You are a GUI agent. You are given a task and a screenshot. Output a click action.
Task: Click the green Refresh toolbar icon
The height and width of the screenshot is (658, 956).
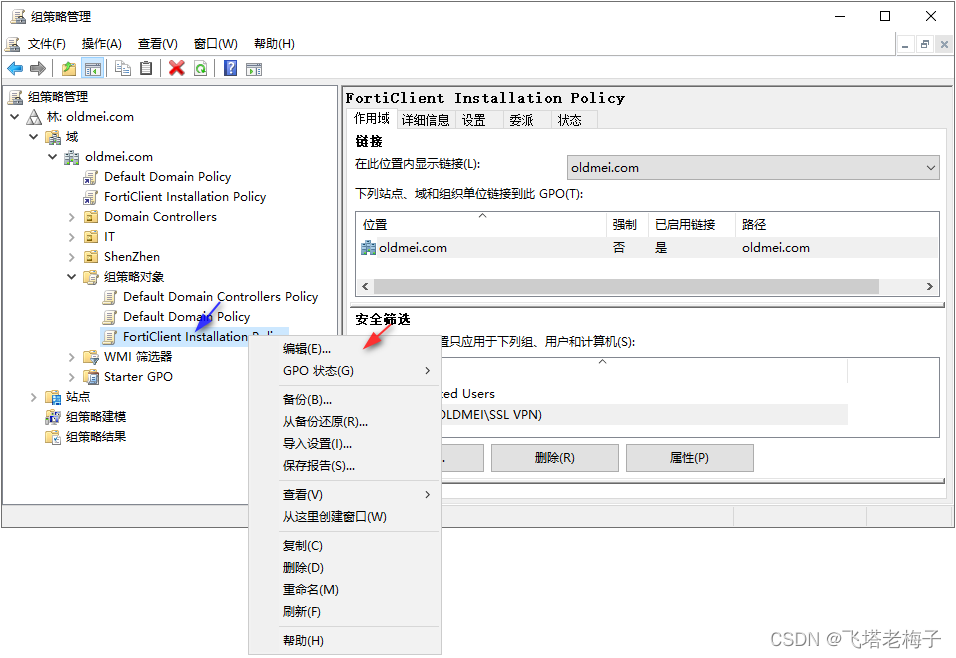point(200,68)
